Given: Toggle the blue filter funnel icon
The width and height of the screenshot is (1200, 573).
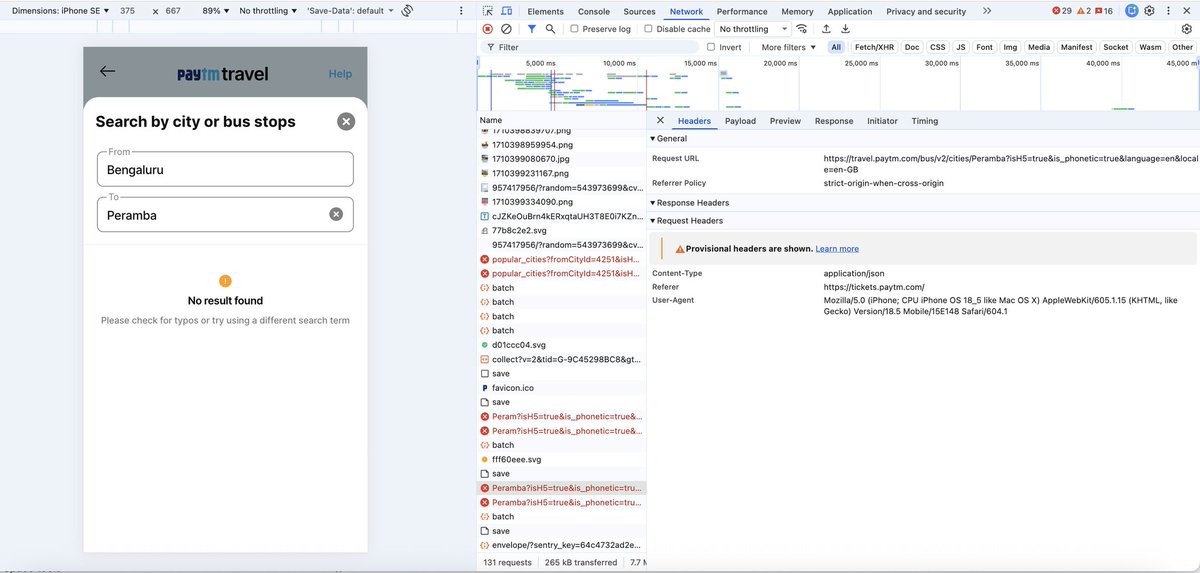Looking at the screenshot, I should click(x=532, y=29).
